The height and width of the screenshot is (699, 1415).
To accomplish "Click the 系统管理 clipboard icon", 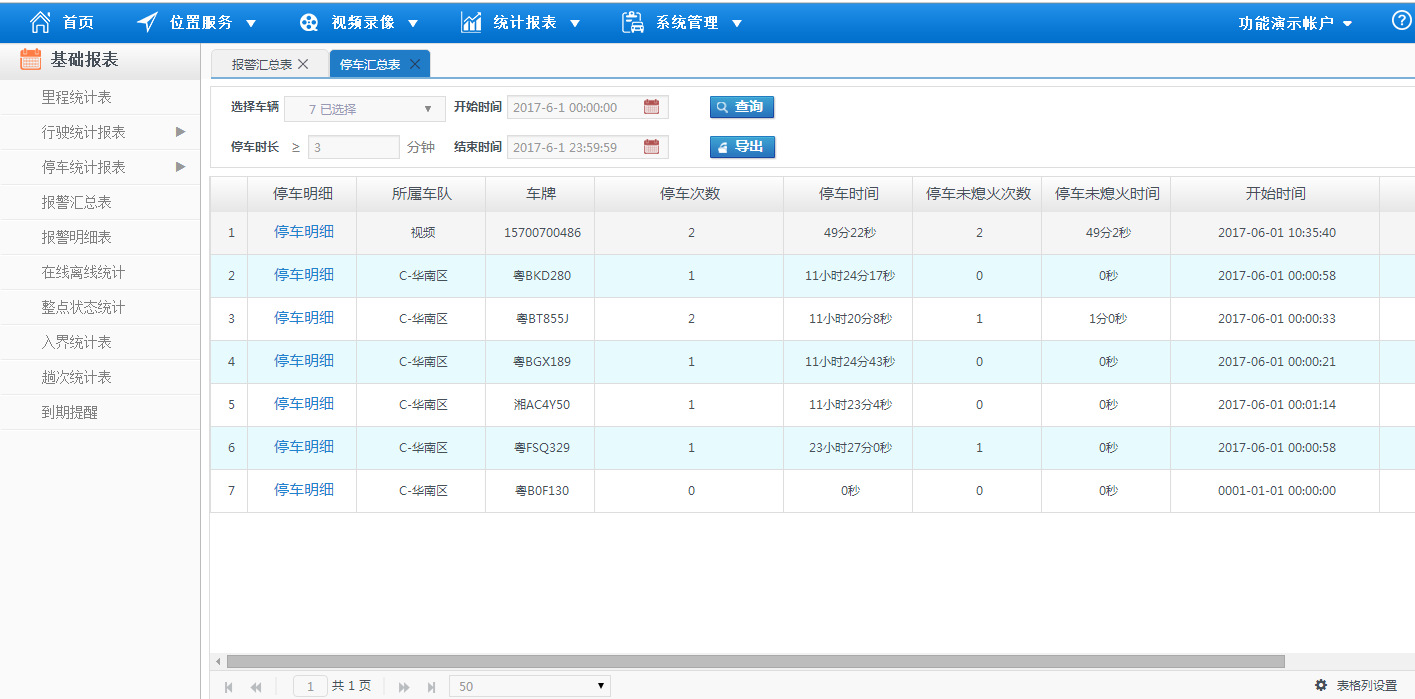I will (x=632, y=22).
